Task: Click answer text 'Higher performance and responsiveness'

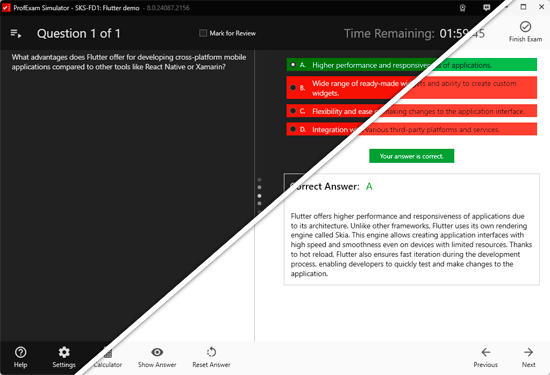Action: click(402, 65)
